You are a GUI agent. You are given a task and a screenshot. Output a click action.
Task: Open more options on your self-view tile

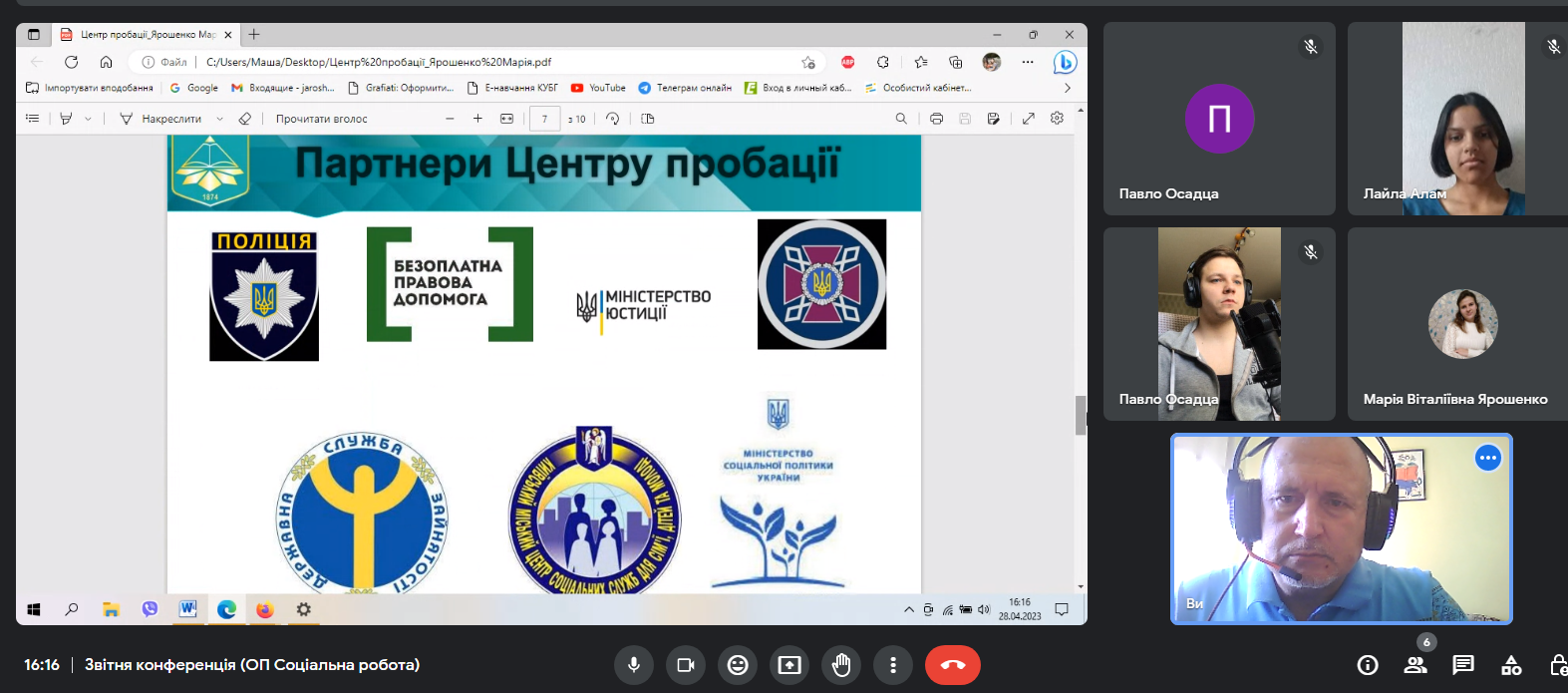[1488, 458]
